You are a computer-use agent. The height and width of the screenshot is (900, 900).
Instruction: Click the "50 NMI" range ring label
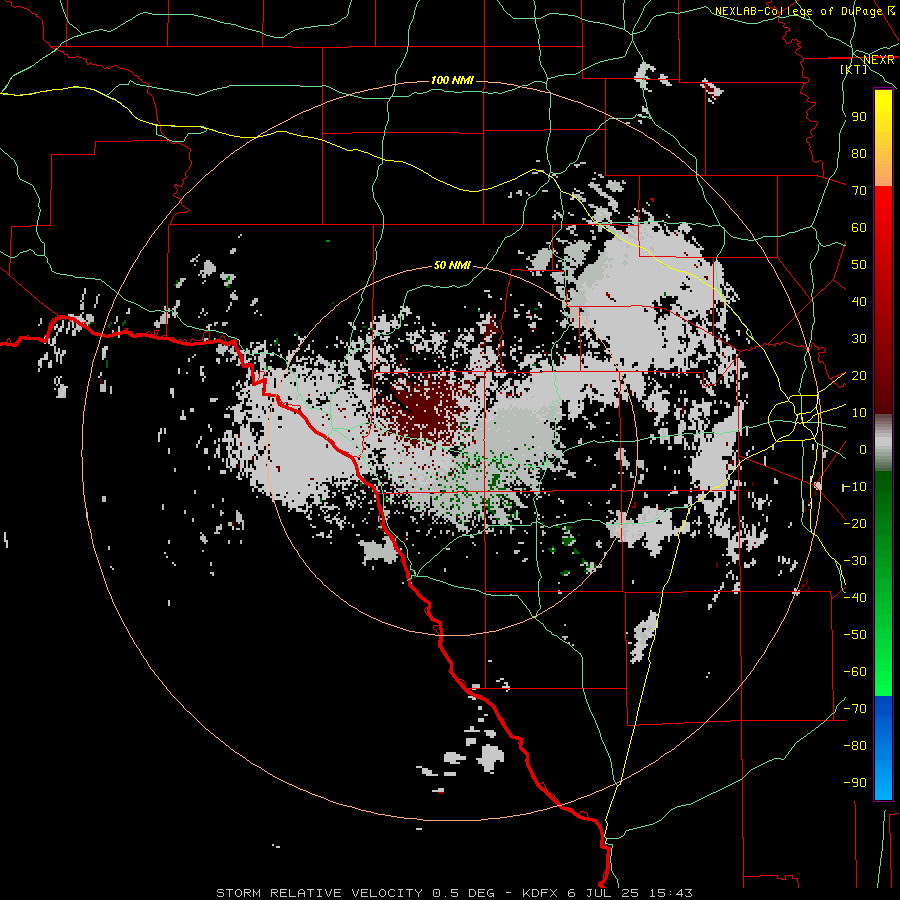tap(452, 265)
